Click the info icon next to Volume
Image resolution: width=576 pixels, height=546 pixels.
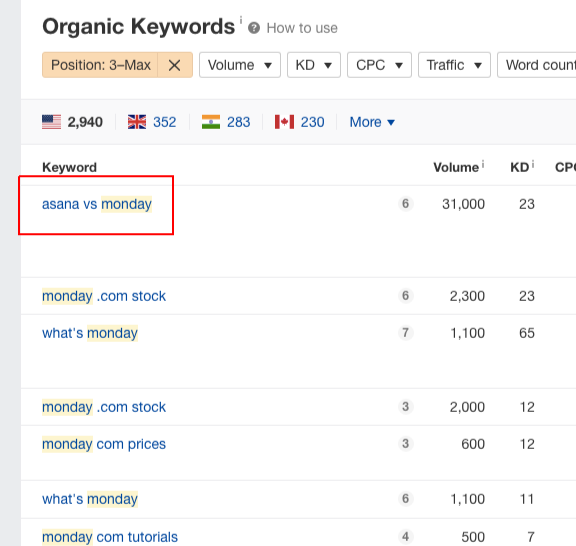(483, 164)
